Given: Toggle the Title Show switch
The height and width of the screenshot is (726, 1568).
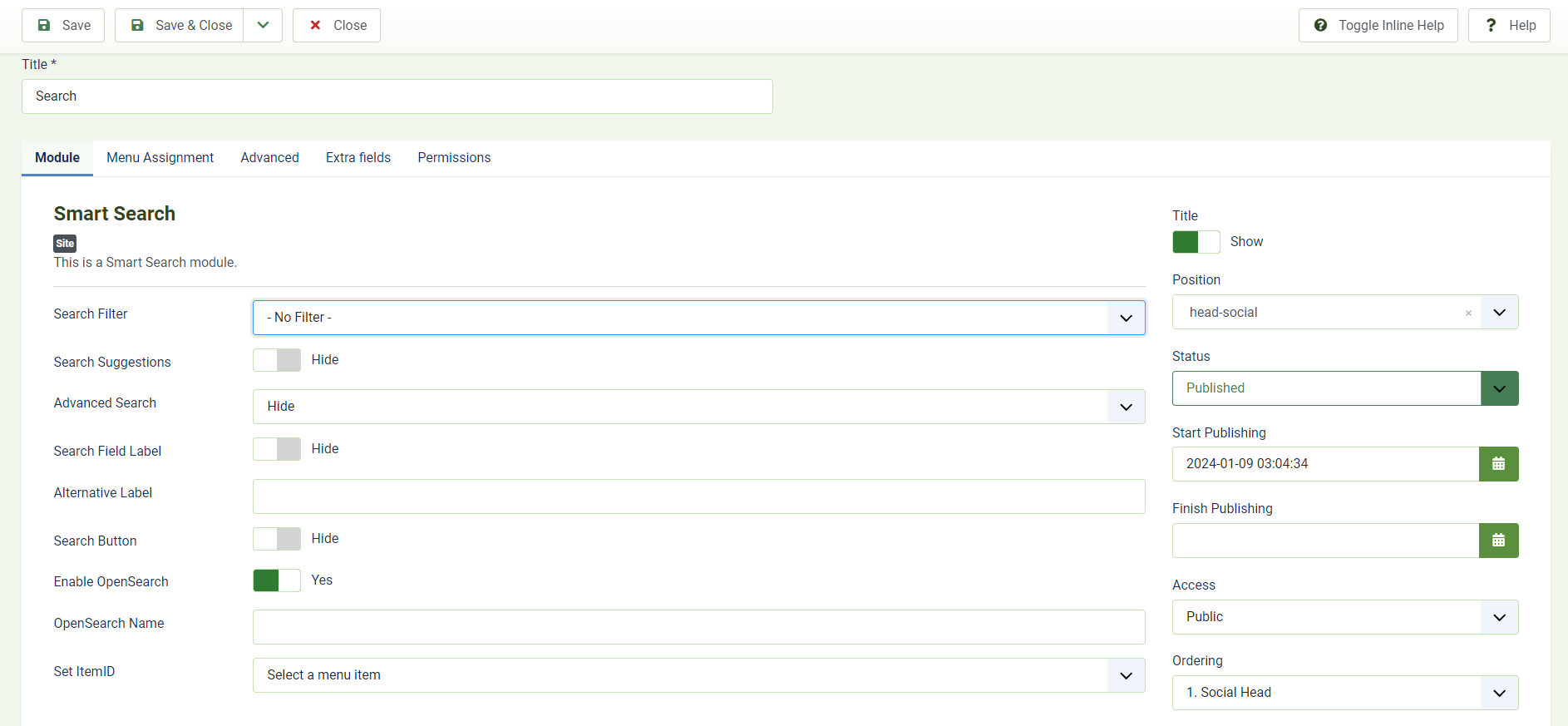Looking at the screenshot, I should [x=1196, y=242].
